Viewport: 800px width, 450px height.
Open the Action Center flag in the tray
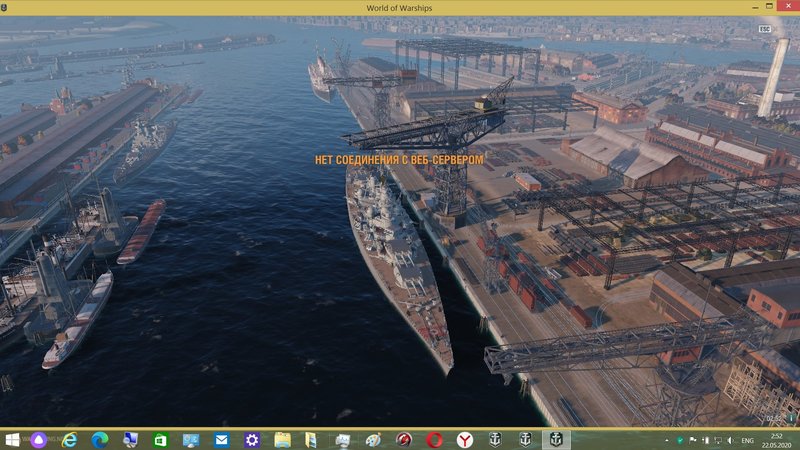point(693,440)
